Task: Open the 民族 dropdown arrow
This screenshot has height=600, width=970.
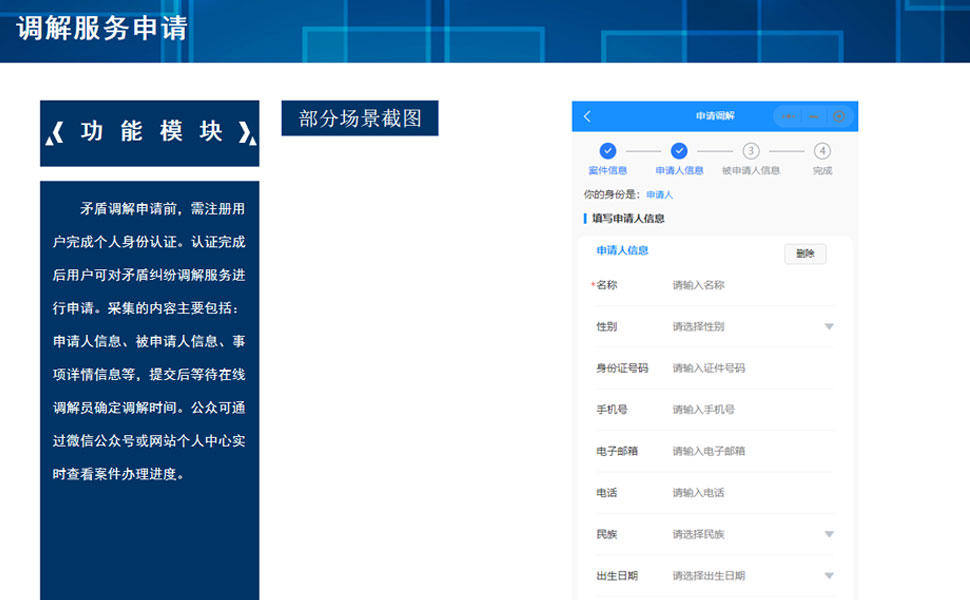Action: click(x=829, y=534)
